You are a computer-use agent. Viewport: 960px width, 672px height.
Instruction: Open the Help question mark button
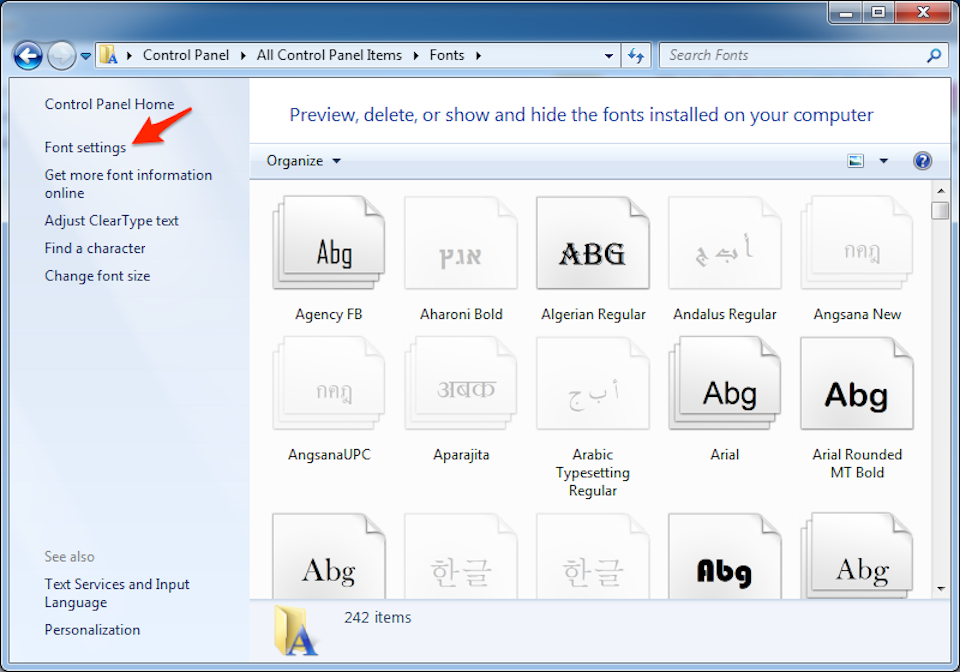(922, 161)
